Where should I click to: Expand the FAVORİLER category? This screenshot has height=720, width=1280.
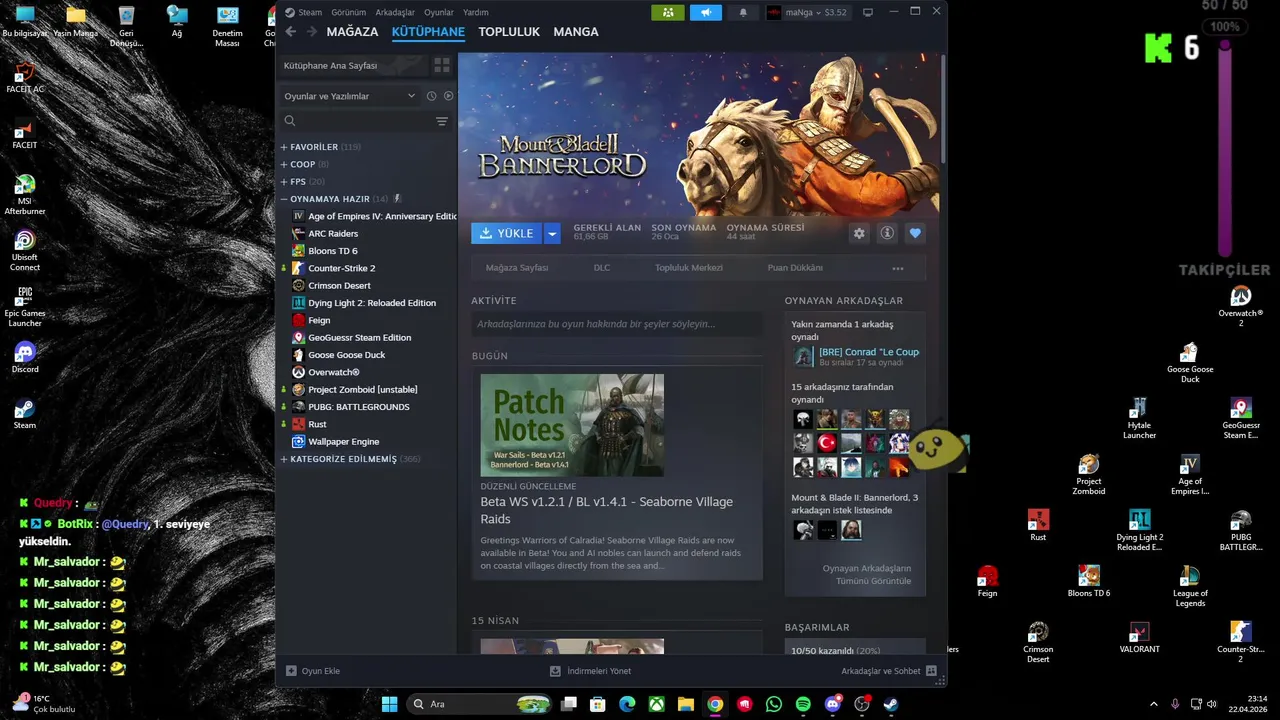click(284, 147)
